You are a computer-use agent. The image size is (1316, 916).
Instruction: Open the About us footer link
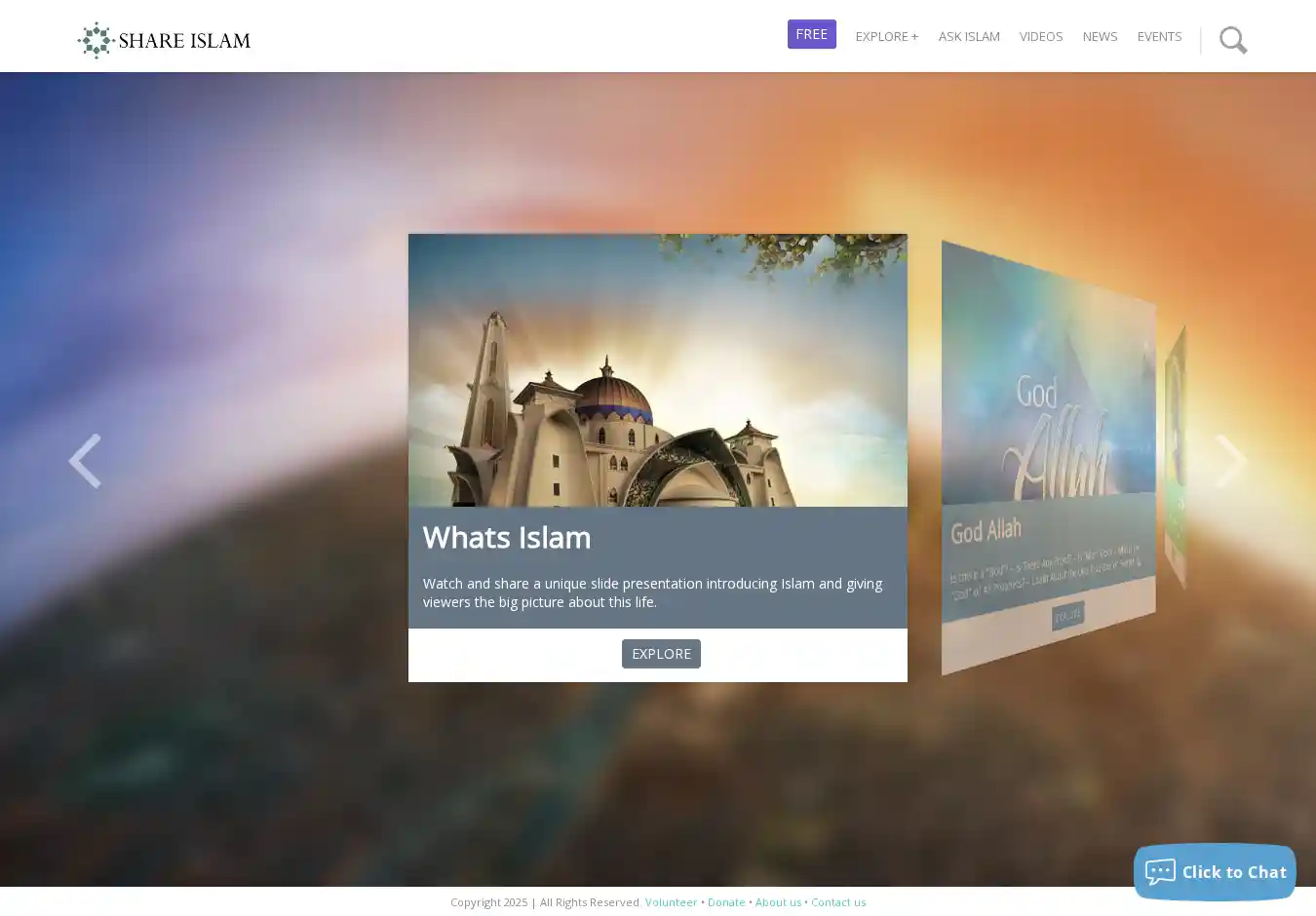click(778, 902)
